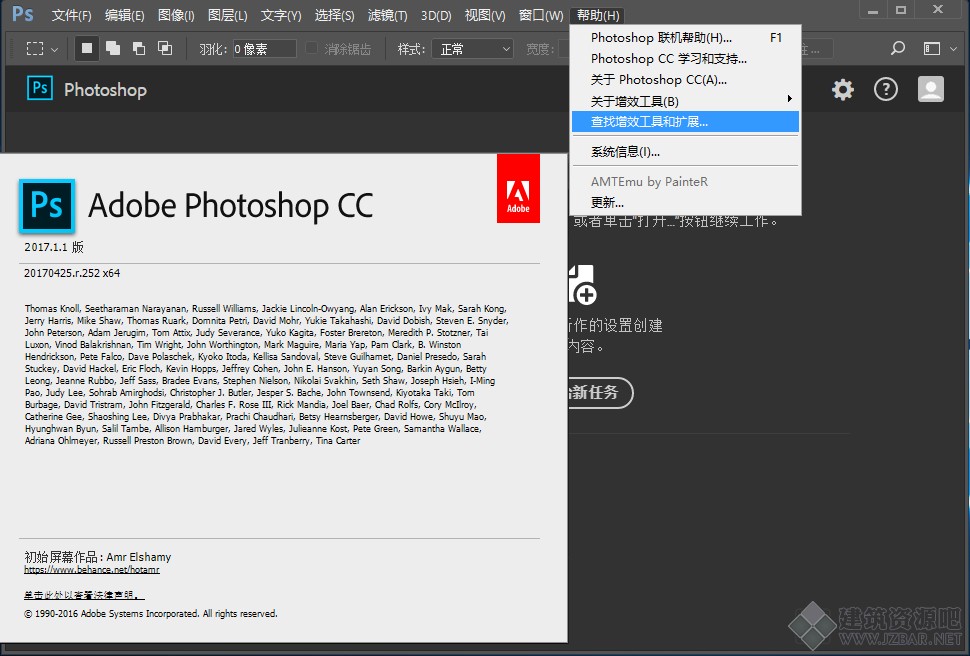This screenshot has width=970, height=656.
Task: Click the help question mark icon
Action: click(886, 90)
